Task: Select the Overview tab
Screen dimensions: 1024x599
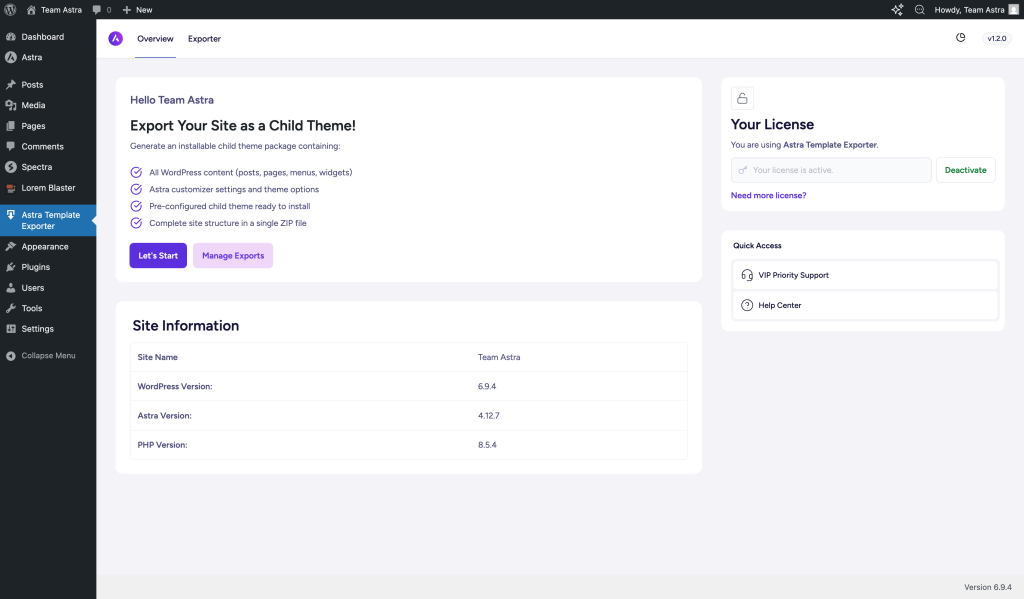Action: 155,39
